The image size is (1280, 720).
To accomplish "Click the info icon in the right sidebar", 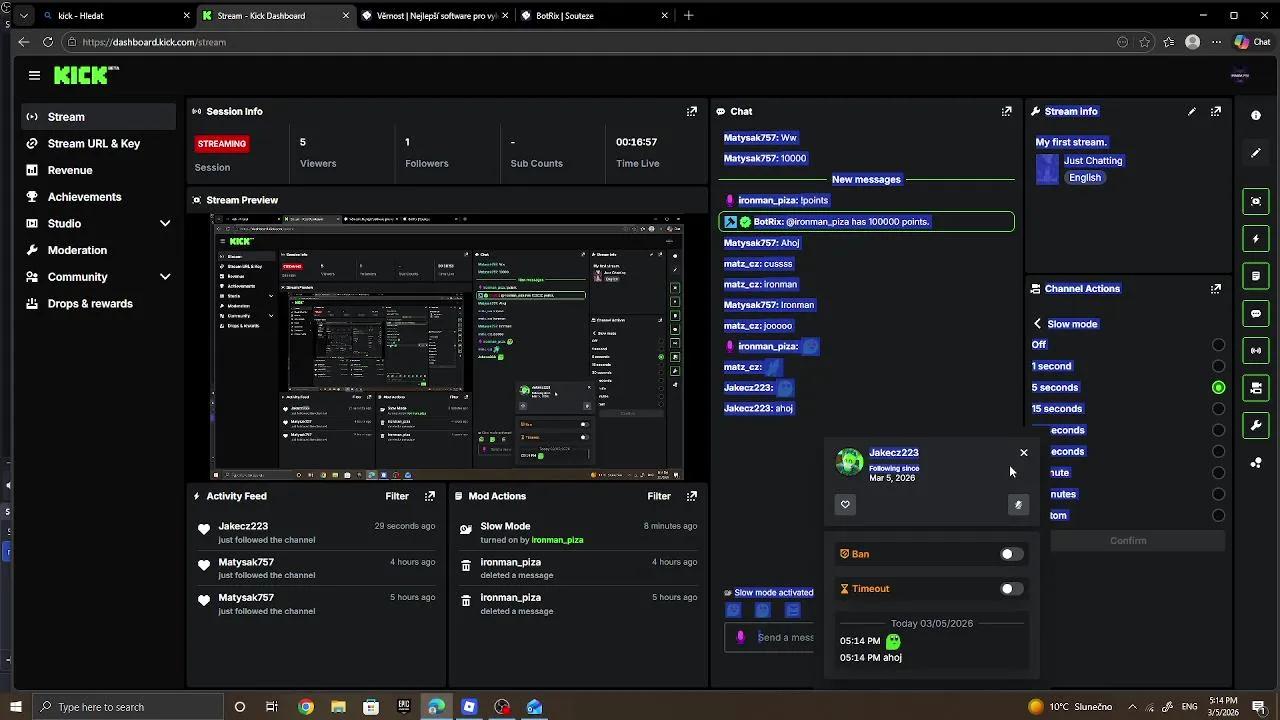I will point(1256,115).
